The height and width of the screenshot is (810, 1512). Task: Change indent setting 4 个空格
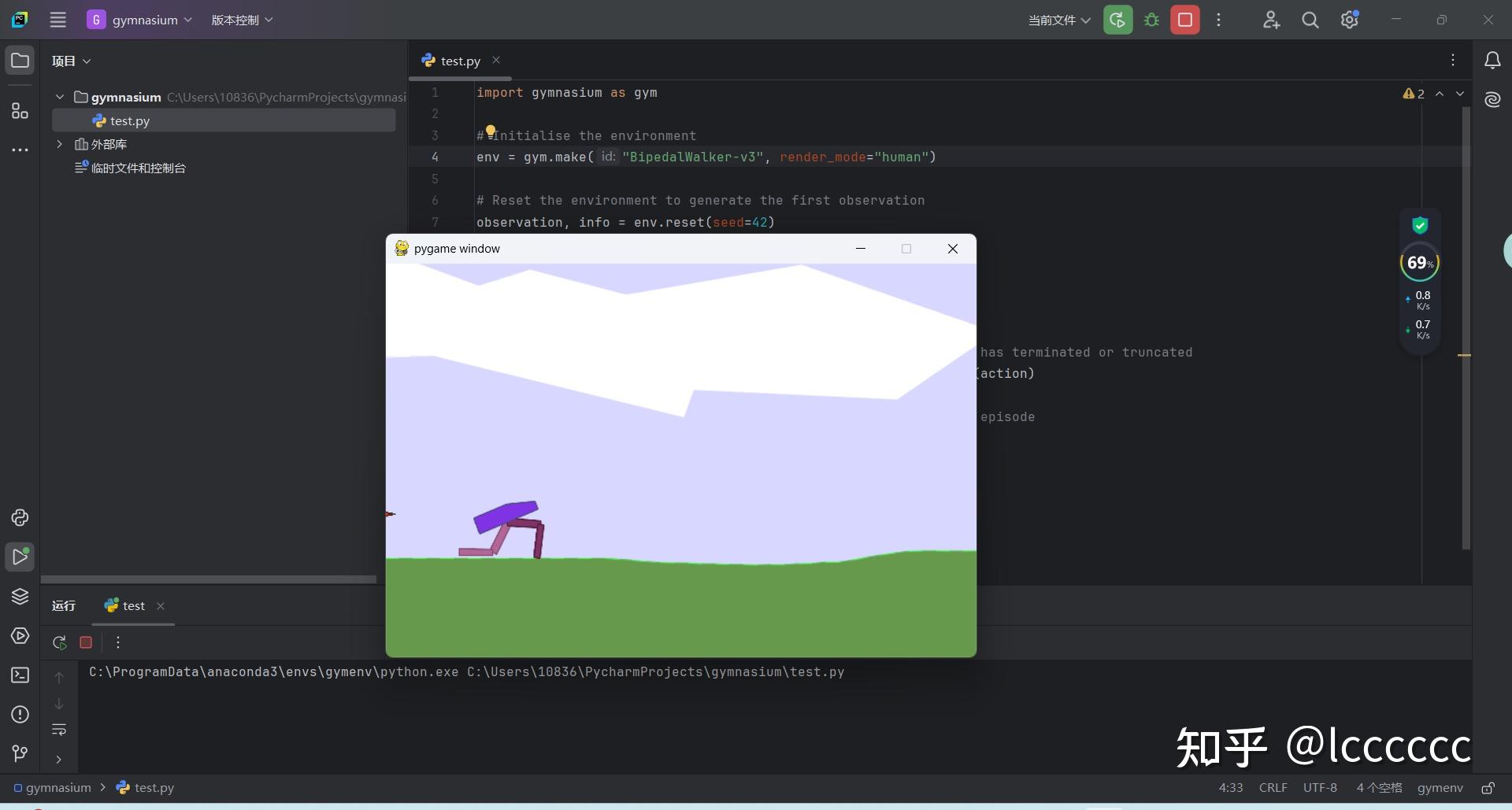(x=1379, y=787)
